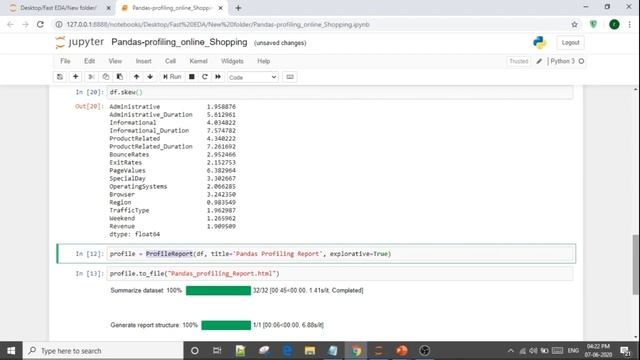Open the Chrome three-dot menu
640x360 pixels.
pyautogui.click(x=630, y=24)
